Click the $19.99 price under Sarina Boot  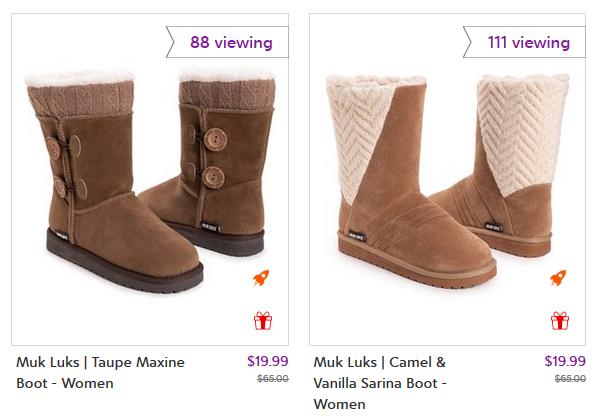pos(565,362)
